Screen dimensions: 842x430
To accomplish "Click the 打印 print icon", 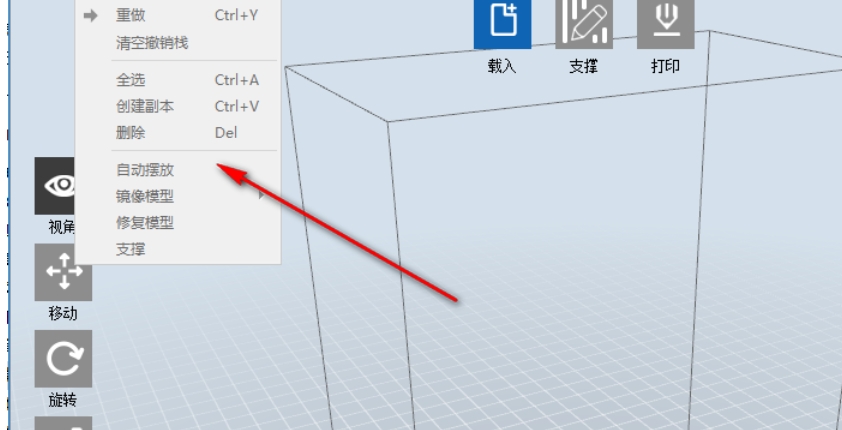I will click(x=665, y=24).
